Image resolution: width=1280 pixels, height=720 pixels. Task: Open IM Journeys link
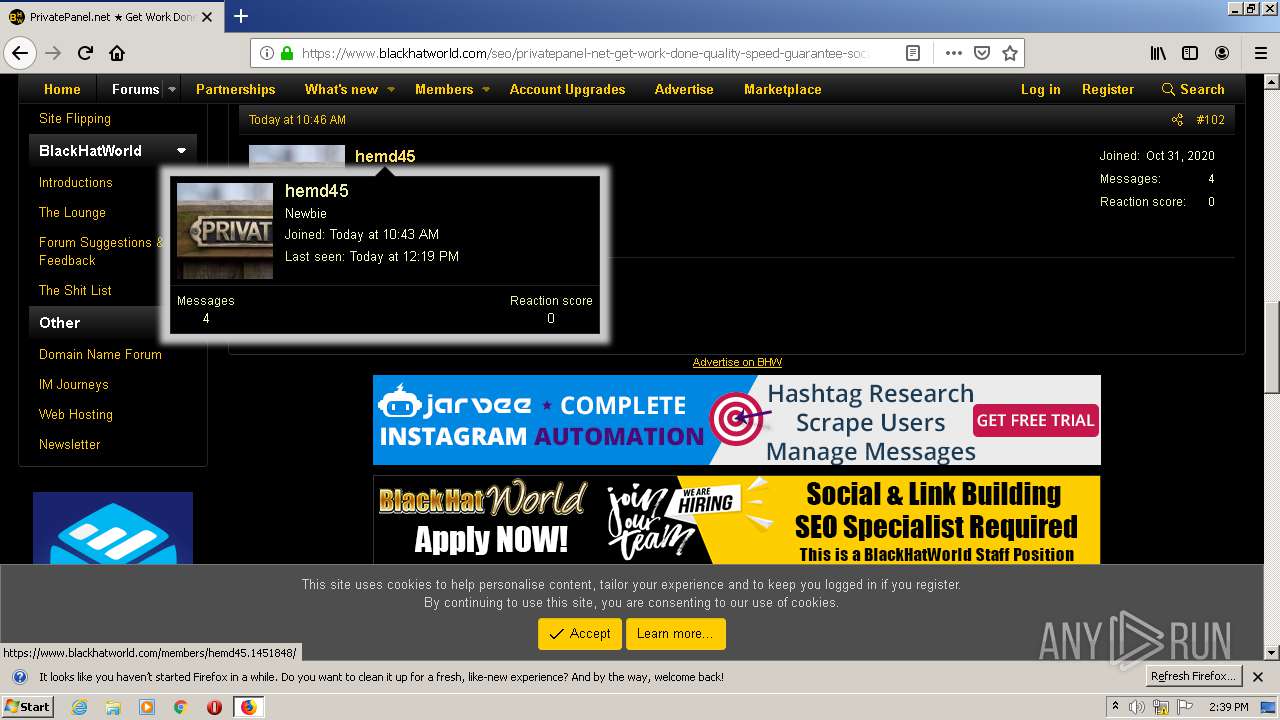click(74, 384)
